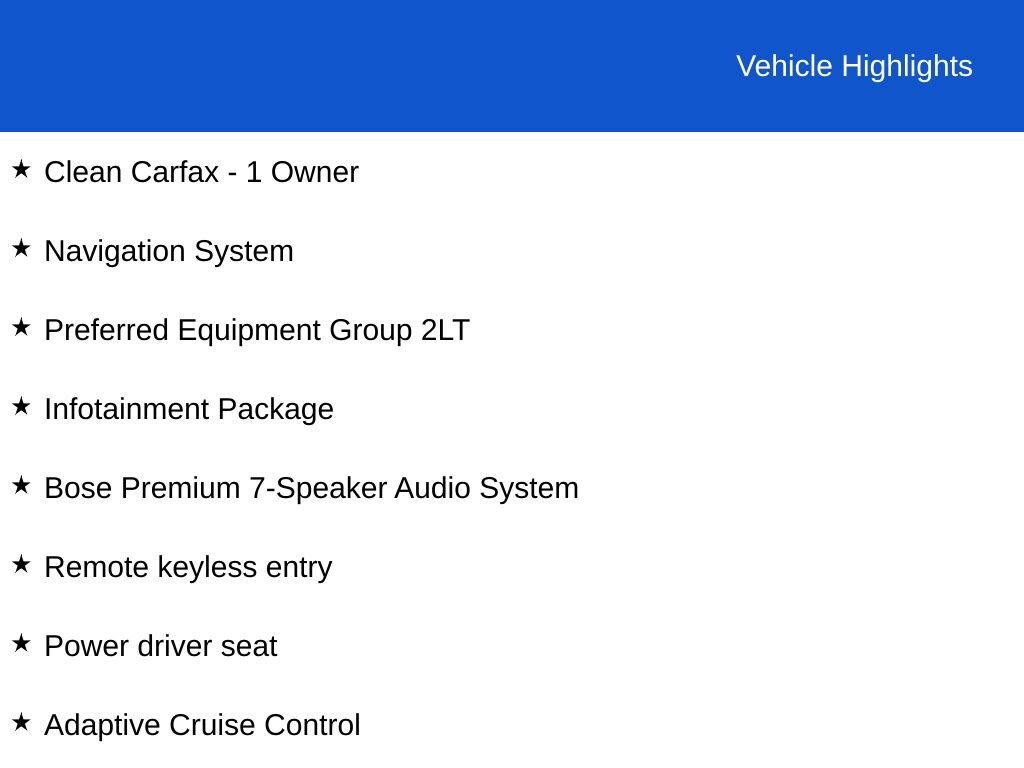Select the Infotainment Package item
The image size is (1024, 768).
(189, 409)
